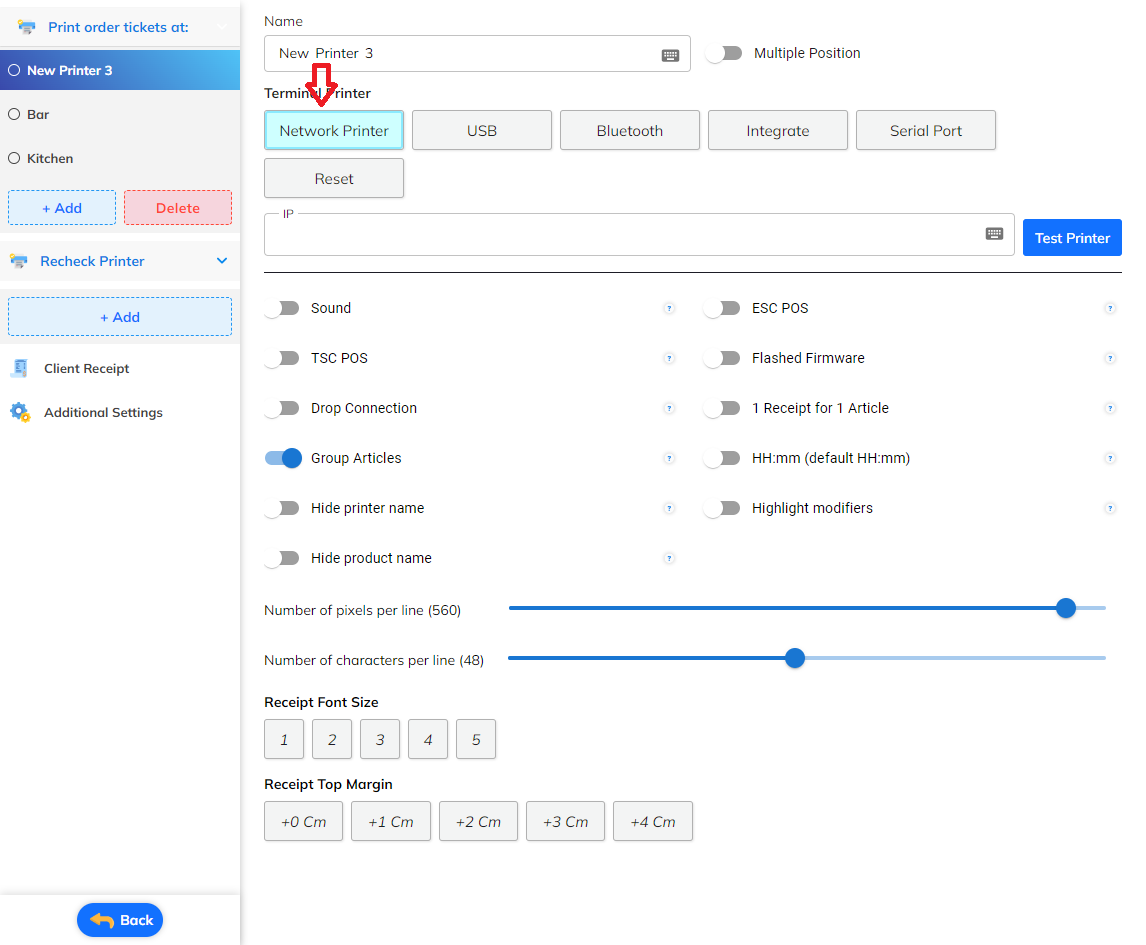Screen dimensions: 1146x945
Task: Click help icon next to Flashed Firmware
Action: (1109, 358)
